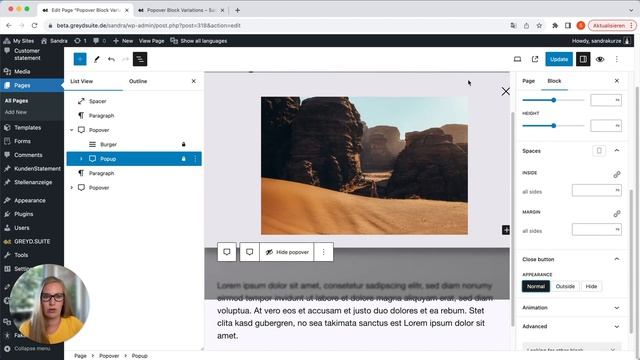The height and width of the screenshot is (360, 640).
Task: Toggle the block inserter plus button
Action: coord(80,59)
